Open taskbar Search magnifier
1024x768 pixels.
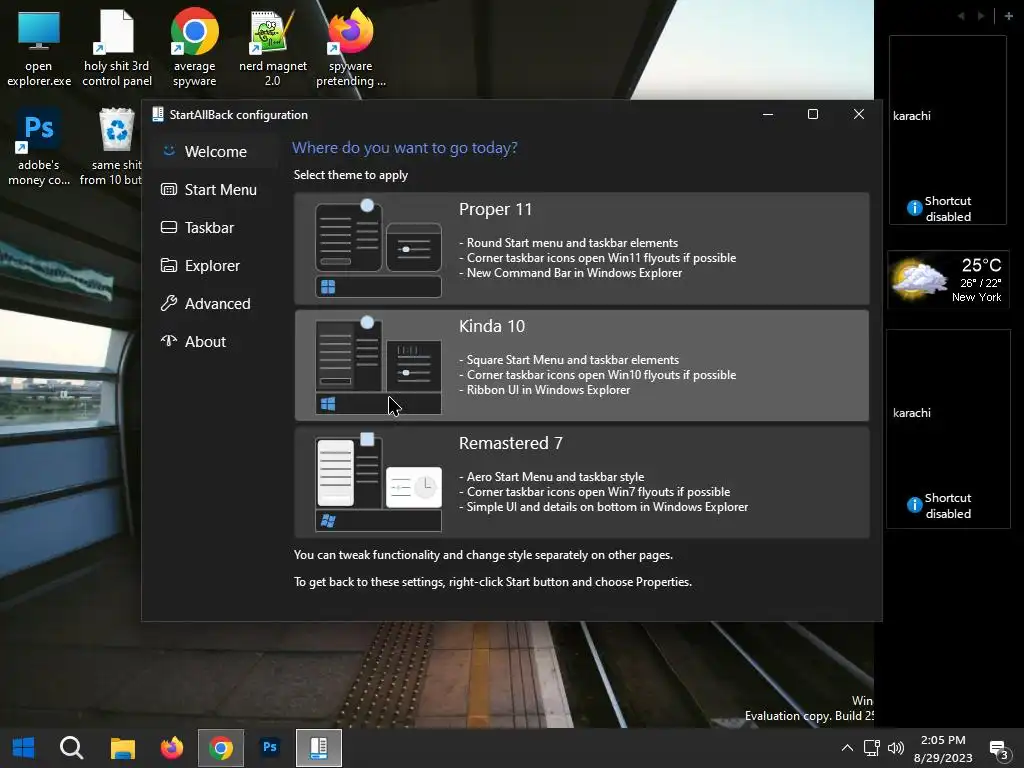pos(72,748)
